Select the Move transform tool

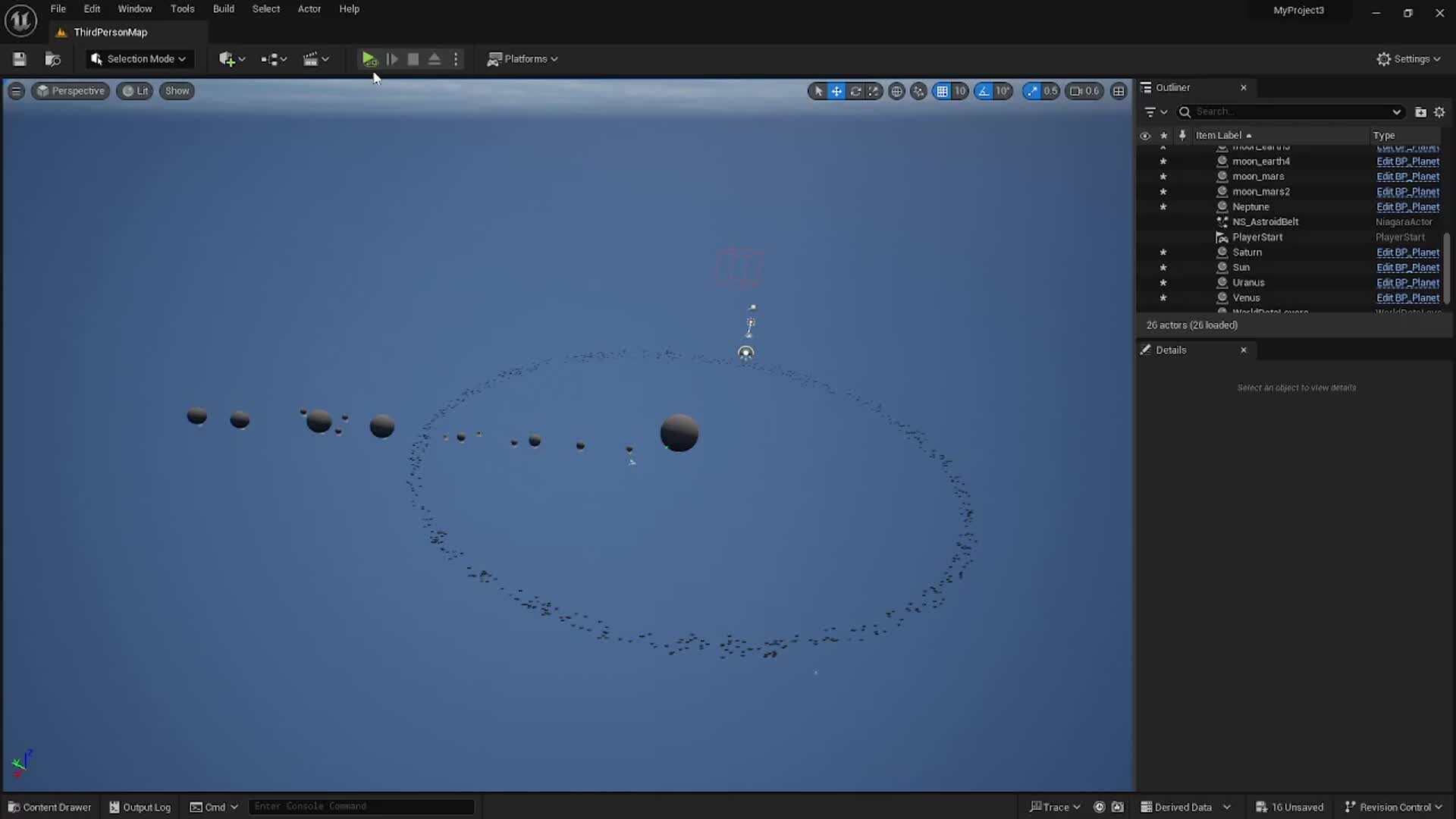(x=836, y=91)
